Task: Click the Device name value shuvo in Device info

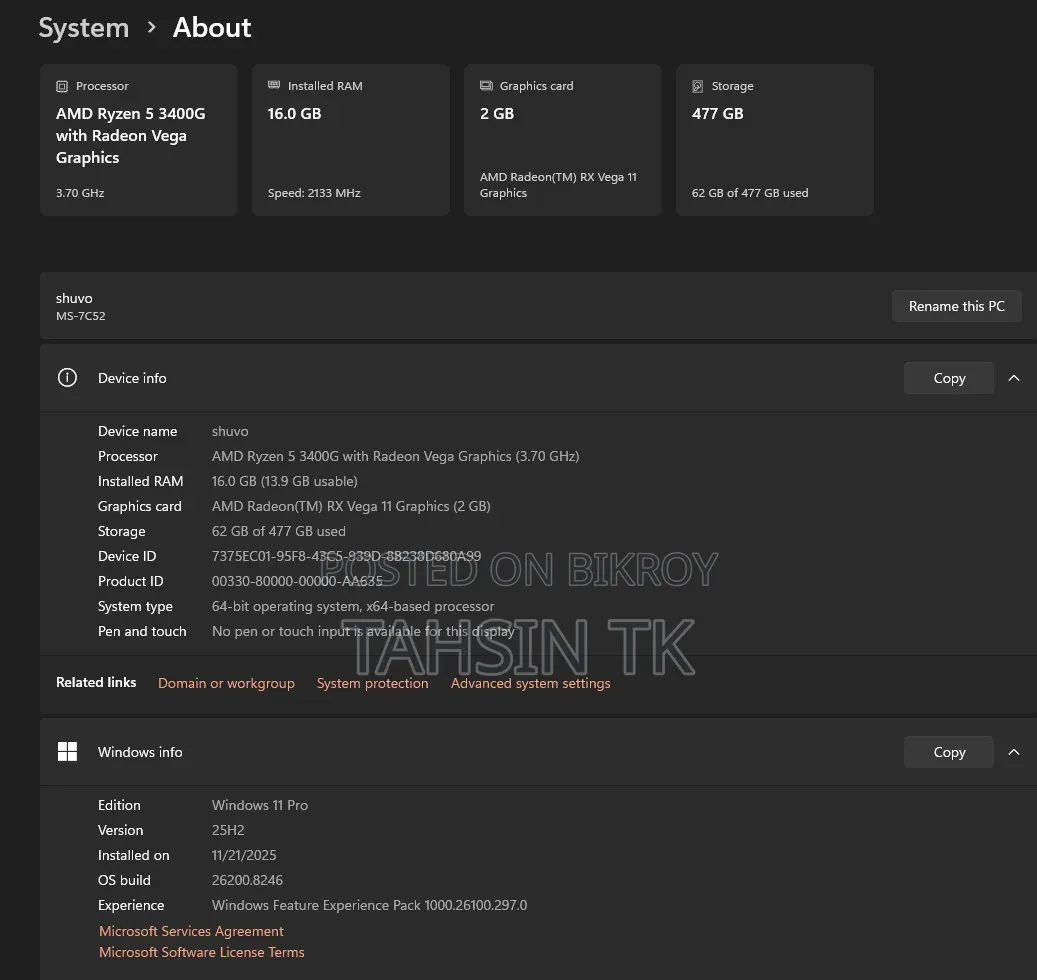Action: click(x=230, y=431)
